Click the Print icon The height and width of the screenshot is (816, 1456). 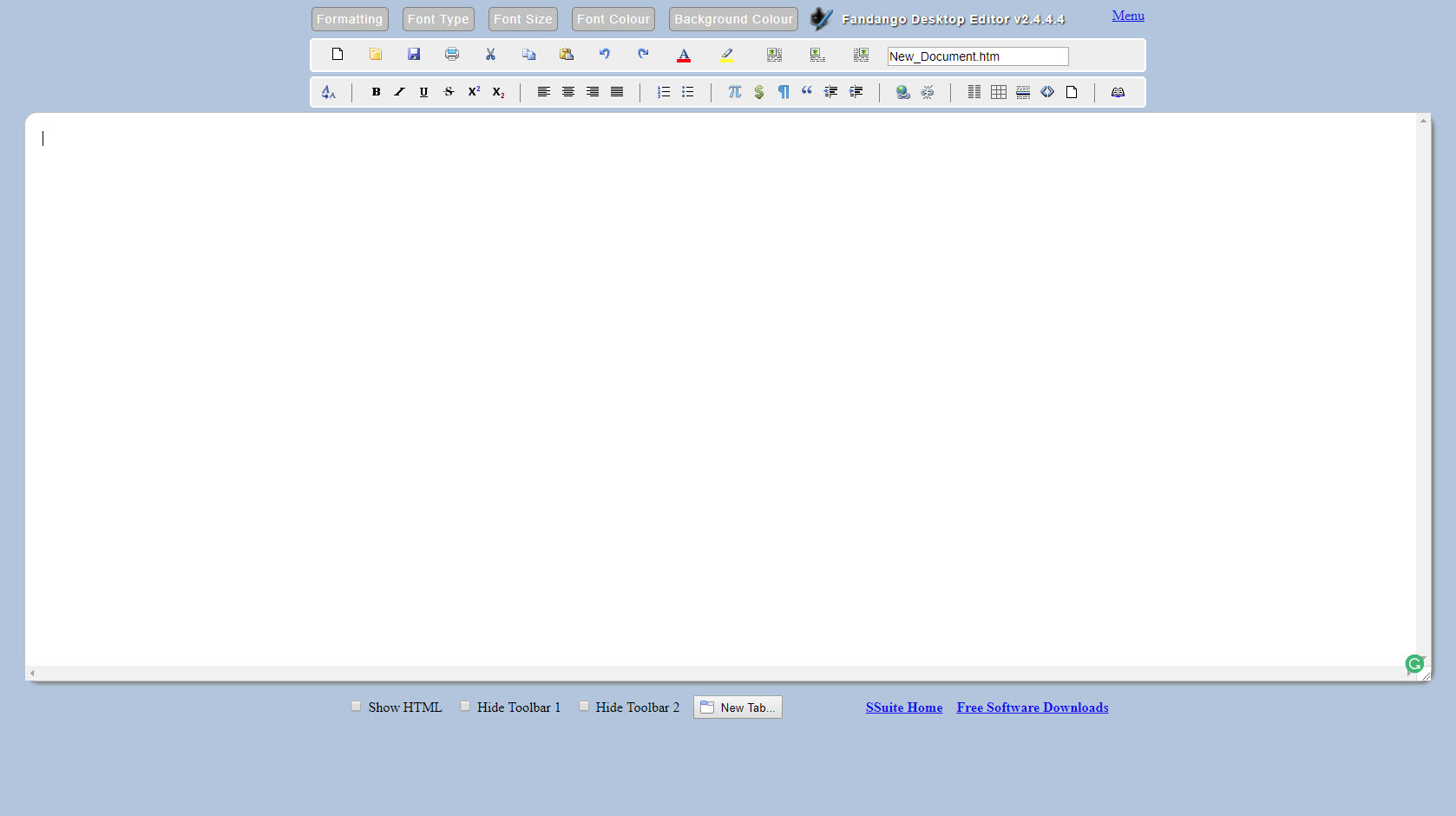click(x=452, y=55)
